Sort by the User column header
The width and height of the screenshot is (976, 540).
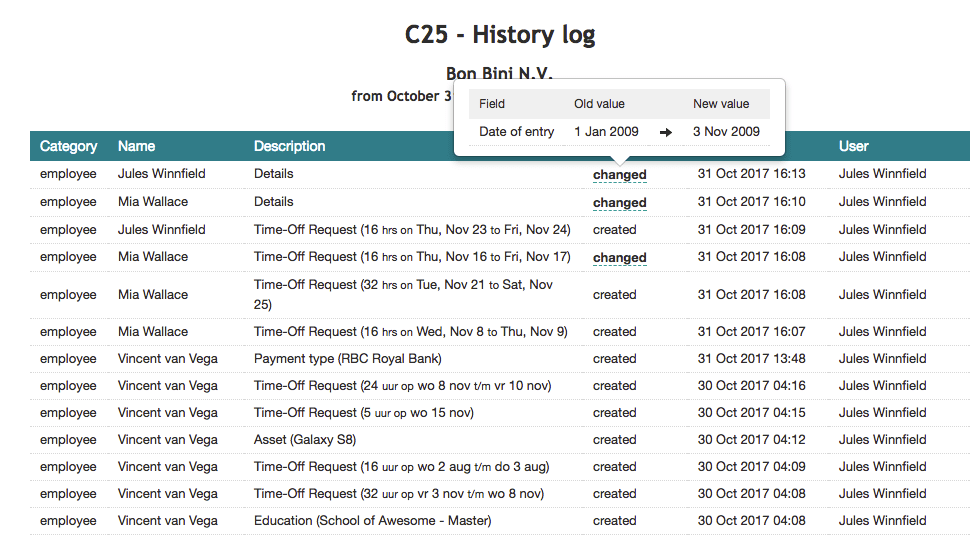pos(853,146)
